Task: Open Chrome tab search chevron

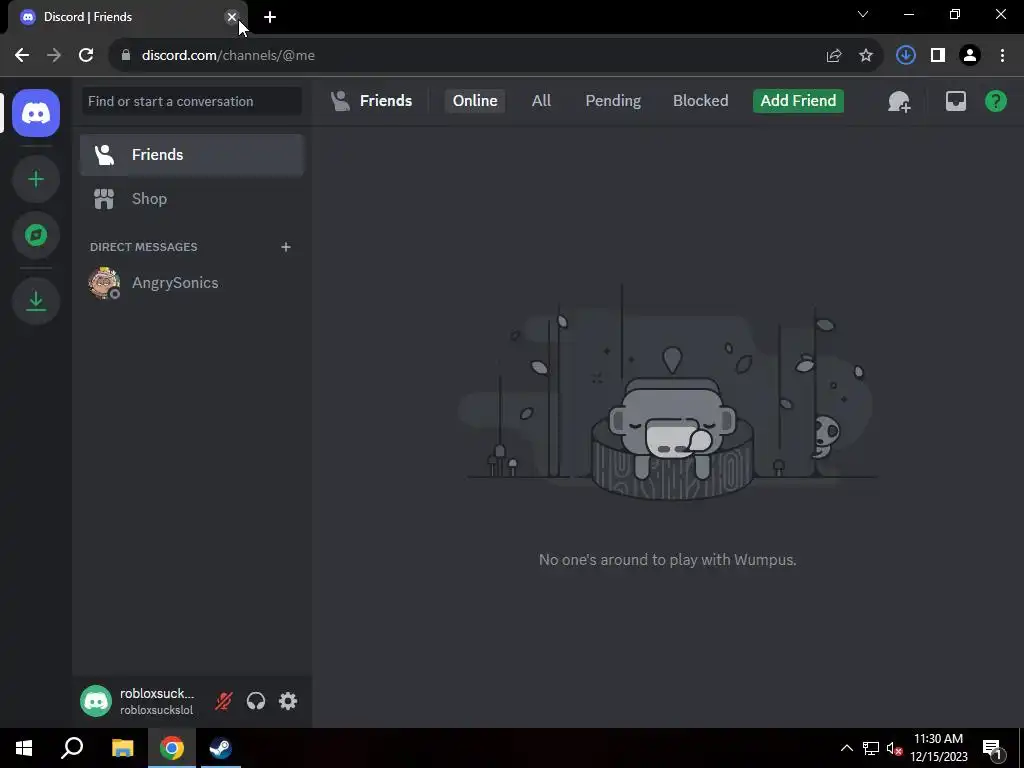Action: (863, 14)
